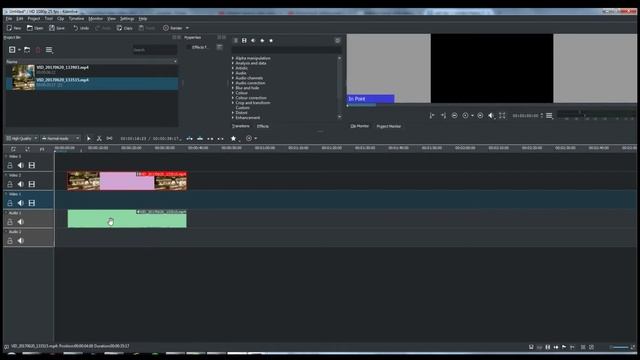Expand the Audio correction category
This screenshot has height=360, width=640.
(233, 83)
